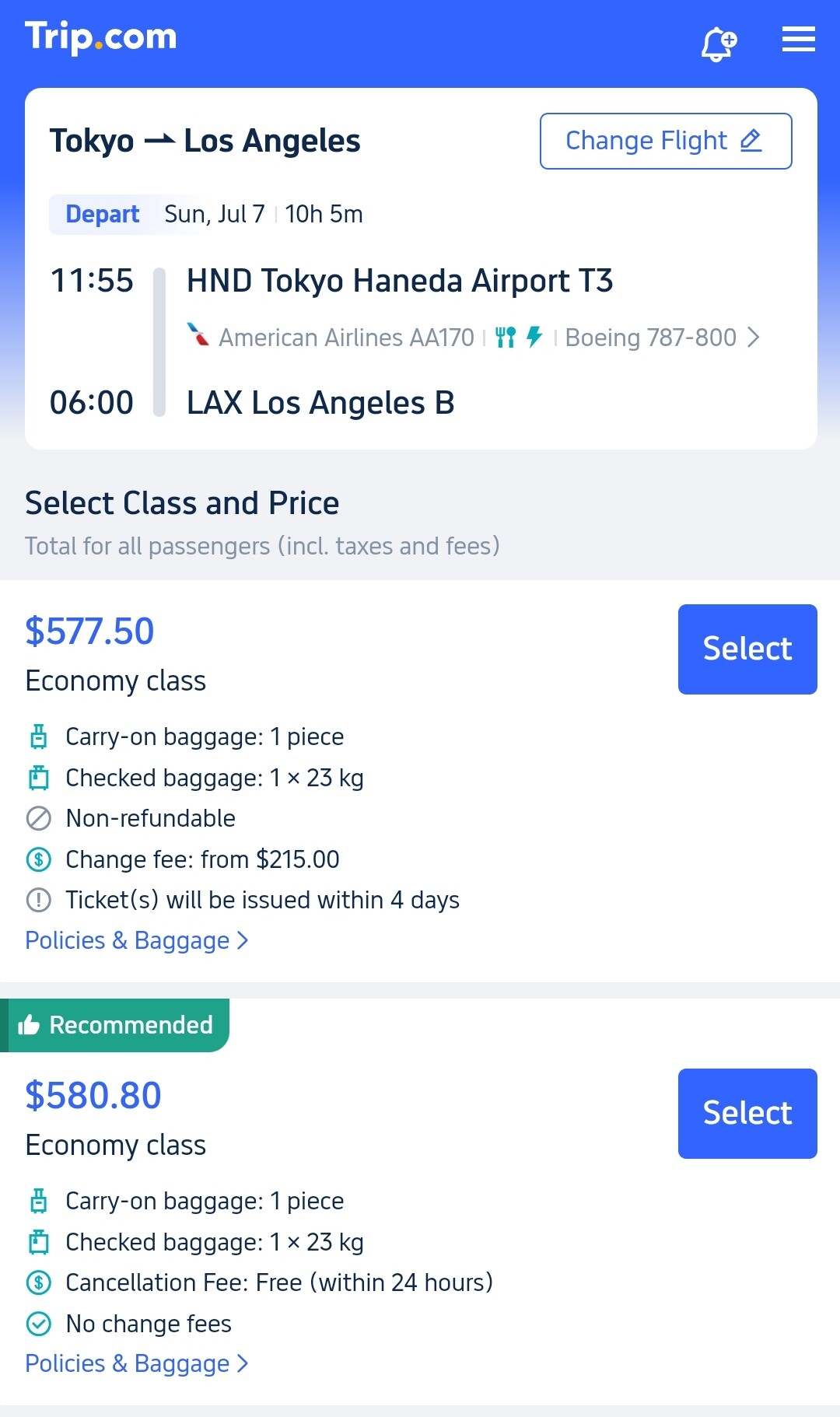Viewport: 840px width, 1417px height.
Task: Tap the in-flight meal icon
Action: [x=506, y=337]
